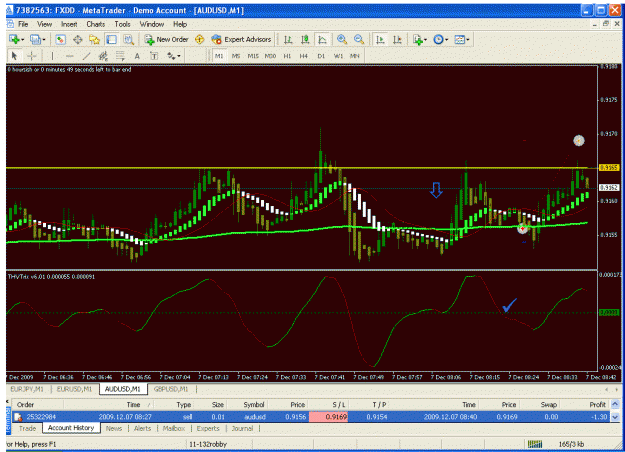The height and width of the screenshot is (452, 625).
Task: Switch to M30 timeframe
Action: point(270,56)
